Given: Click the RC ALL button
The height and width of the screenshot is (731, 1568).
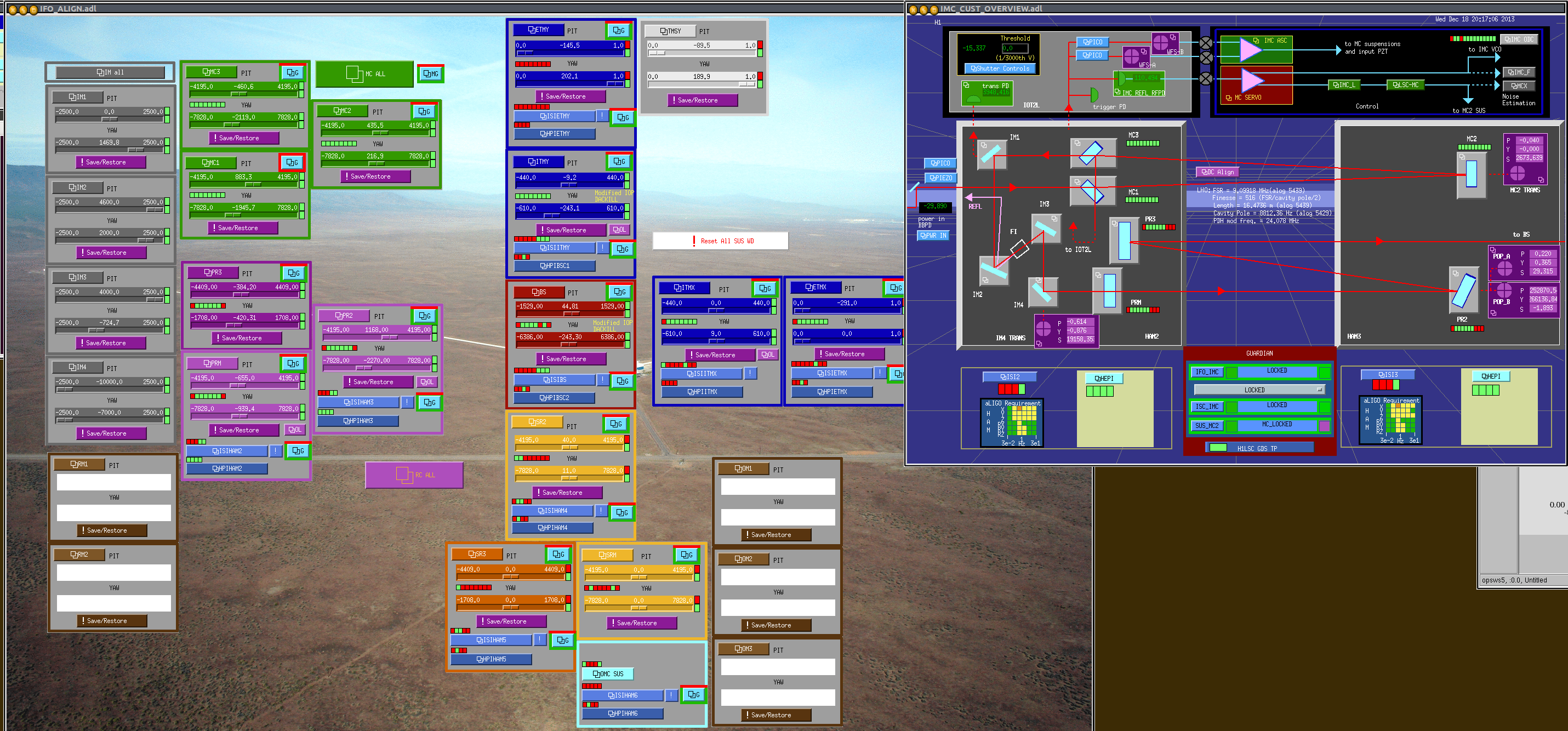Looking at the screenshot, I should tap(414, 475).
